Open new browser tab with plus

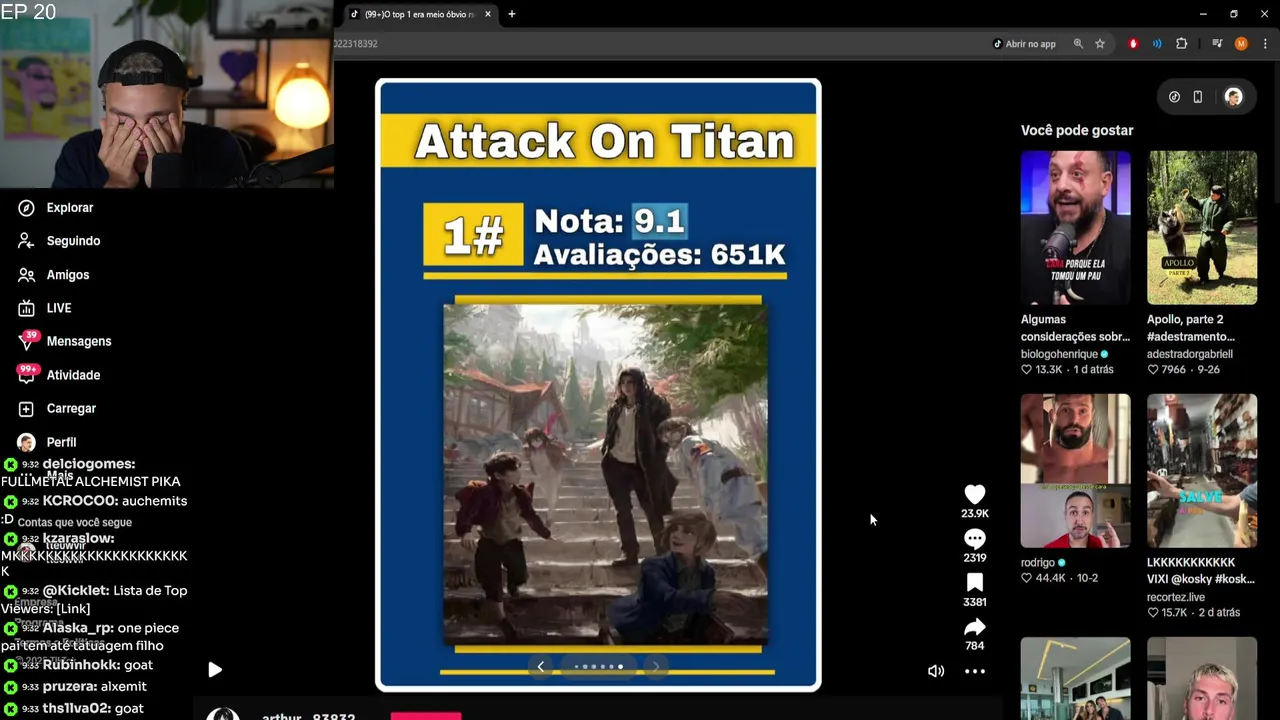pyautogui.click(x=512, y=14)
